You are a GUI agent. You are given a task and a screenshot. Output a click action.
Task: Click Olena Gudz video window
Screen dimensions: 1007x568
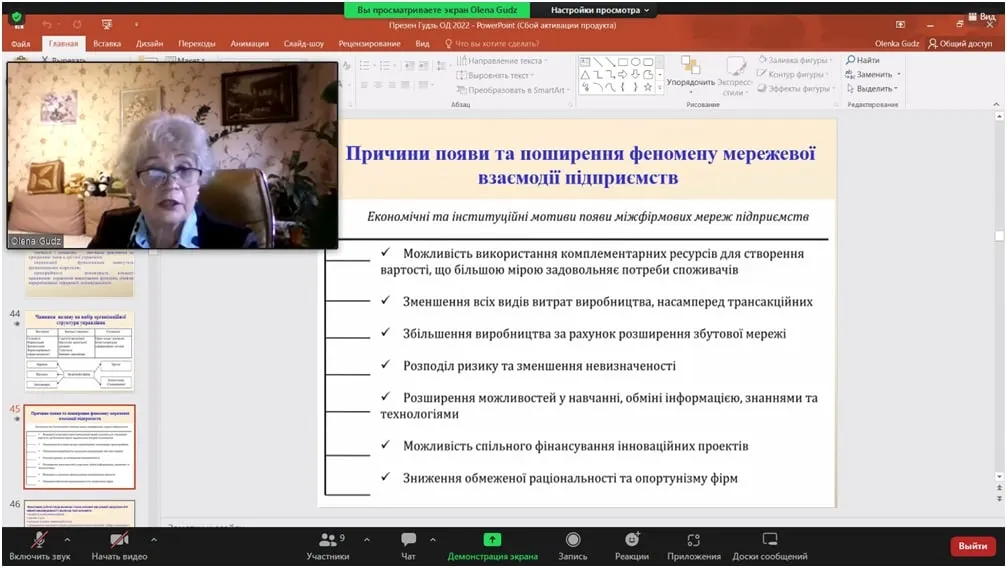pyautogui.click(x=172, y=155)
